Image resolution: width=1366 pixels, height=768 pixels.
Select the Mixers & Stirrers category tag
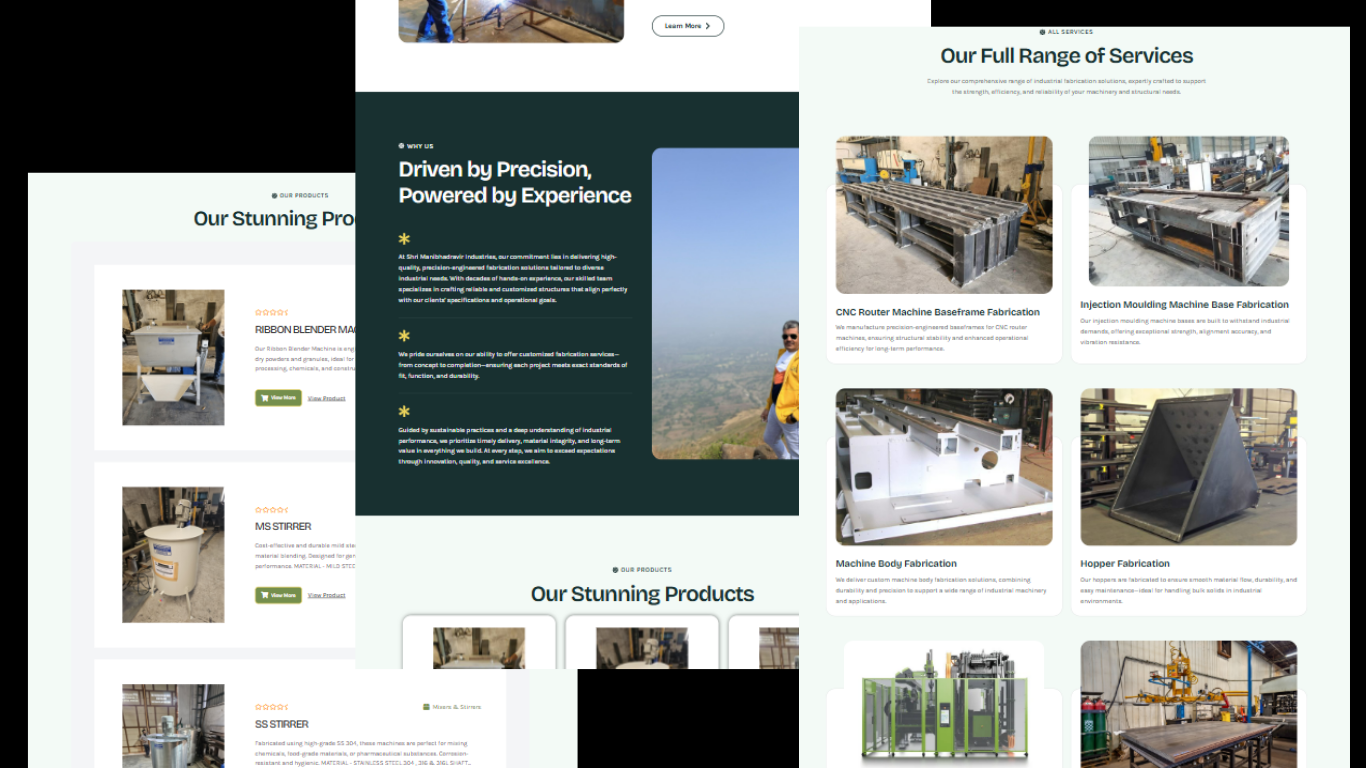tap(452, 707)
